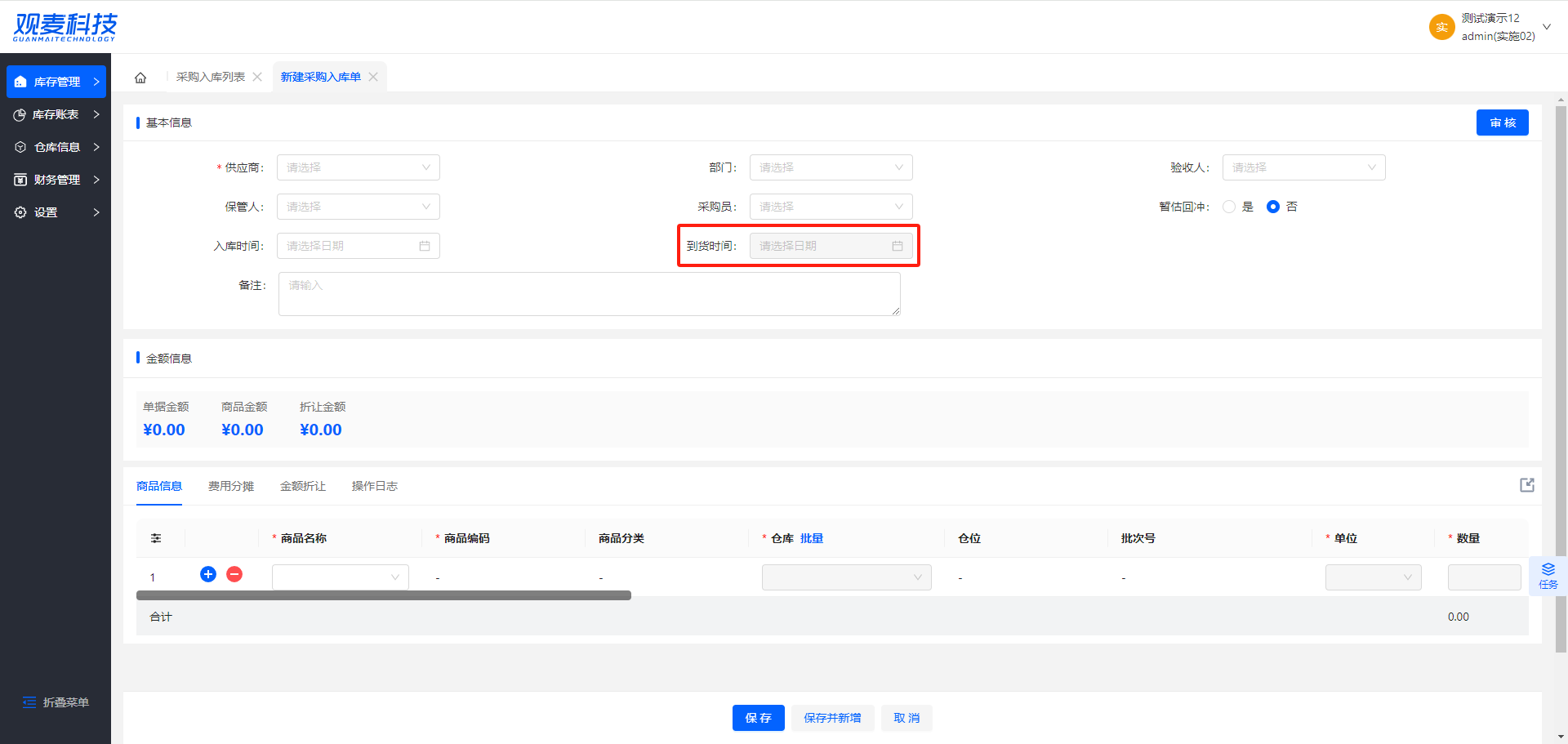Expand the user account dropdown arrow
Image resolution: width=1568 pixels, height=744 pixels.
click(x=1547, y=27)
